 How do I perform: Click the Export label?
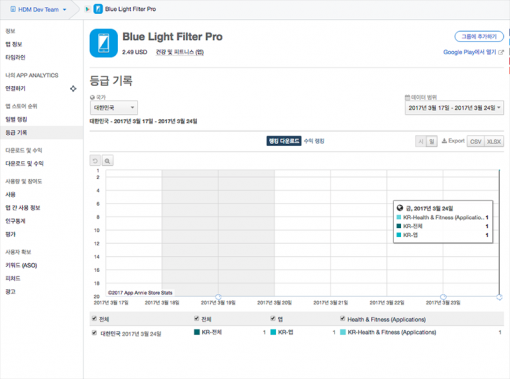point(456,141)
